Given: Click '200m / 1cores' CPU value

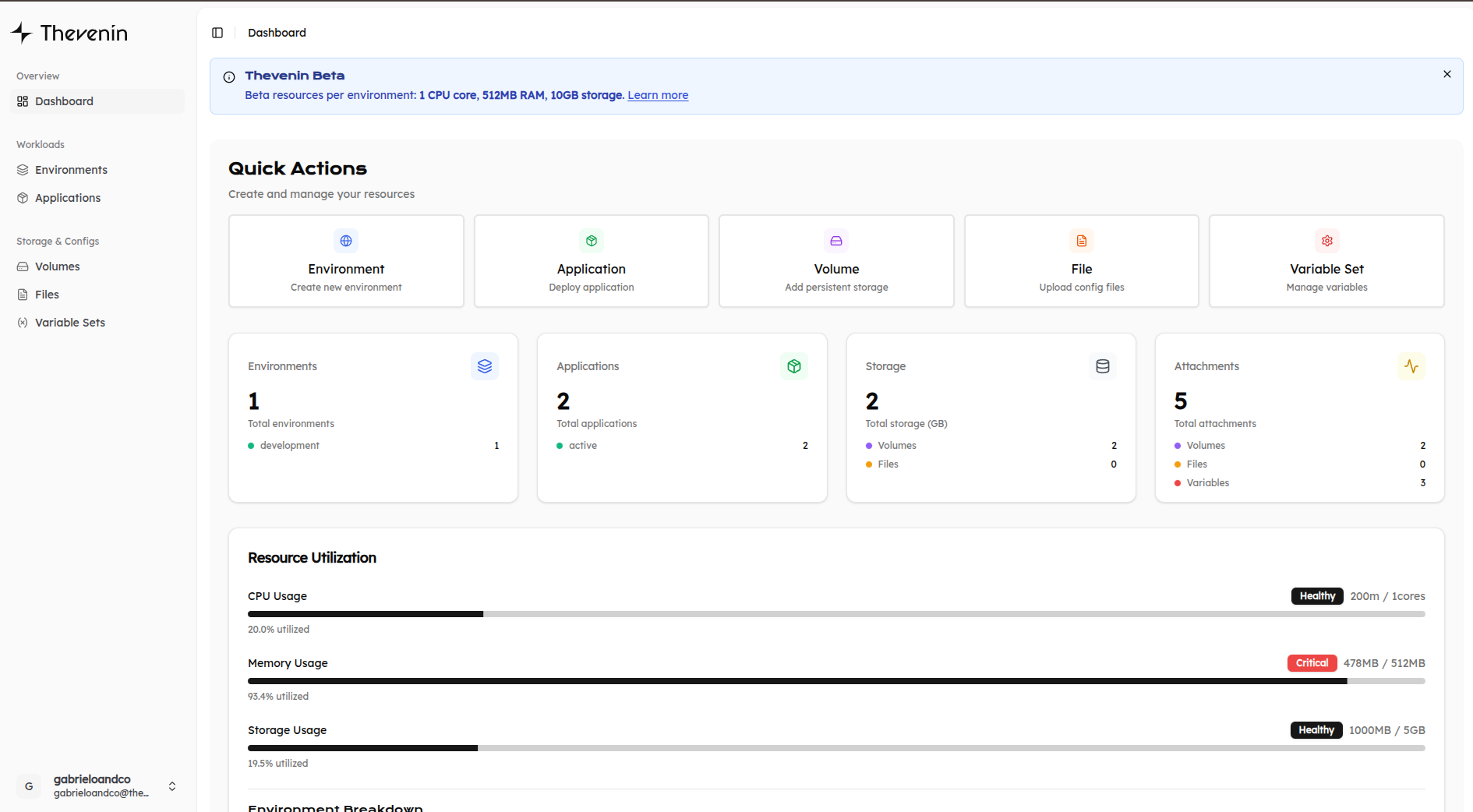Looking at the screenshot, I should pos(1387,596).
